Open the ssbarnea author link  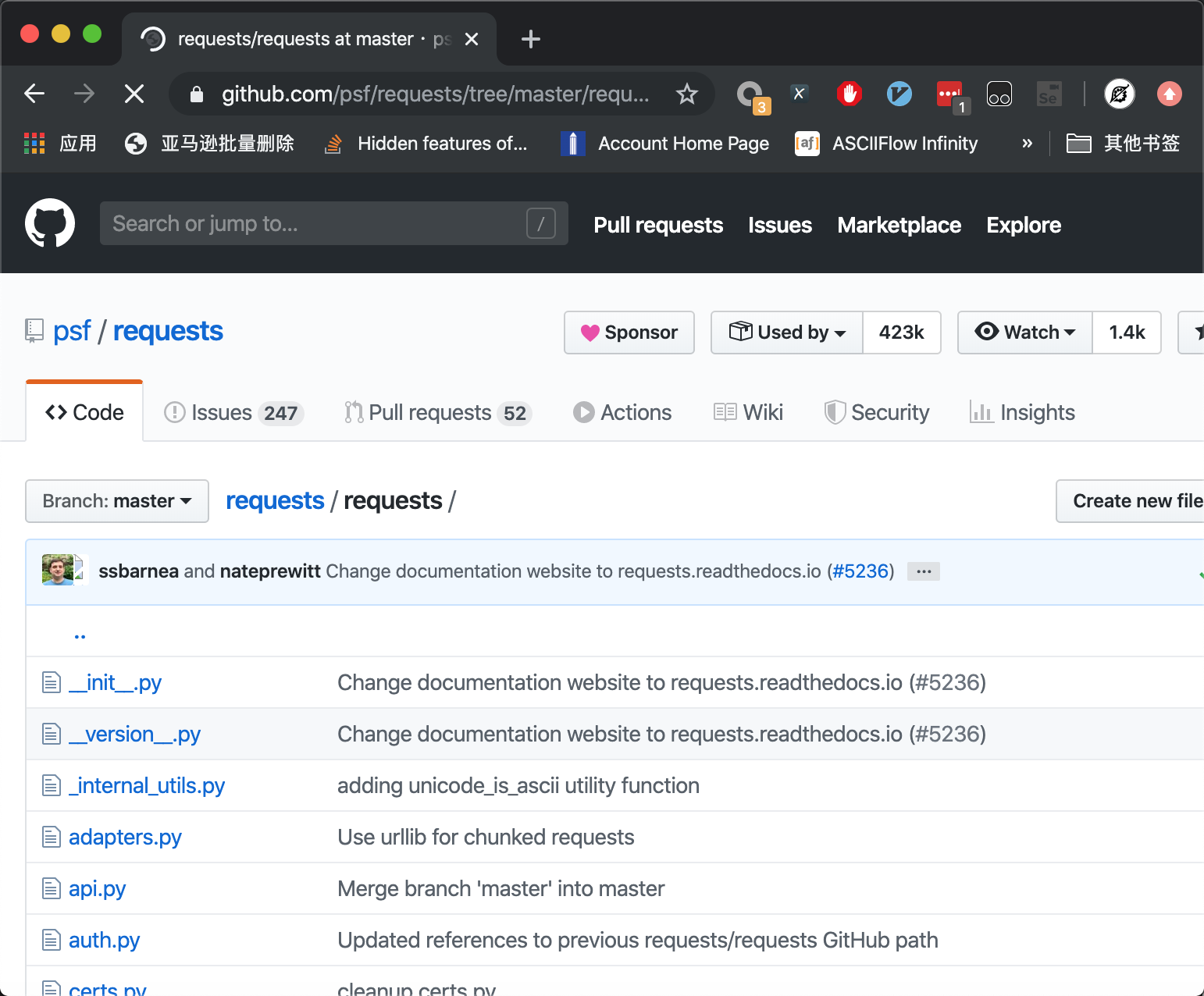click(138, 571)
